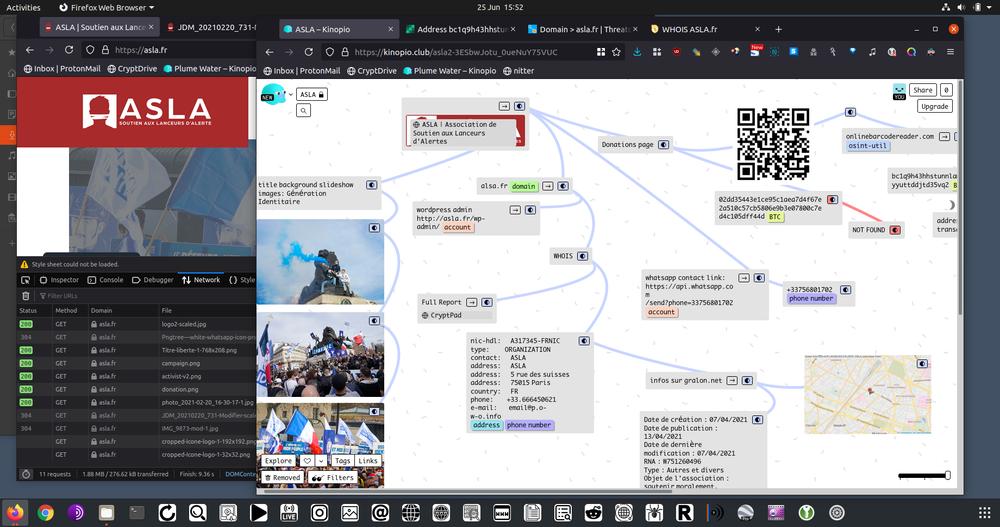Click the element picker icon in DevTools
The image size is (1000, 527).
coord(26,279)
